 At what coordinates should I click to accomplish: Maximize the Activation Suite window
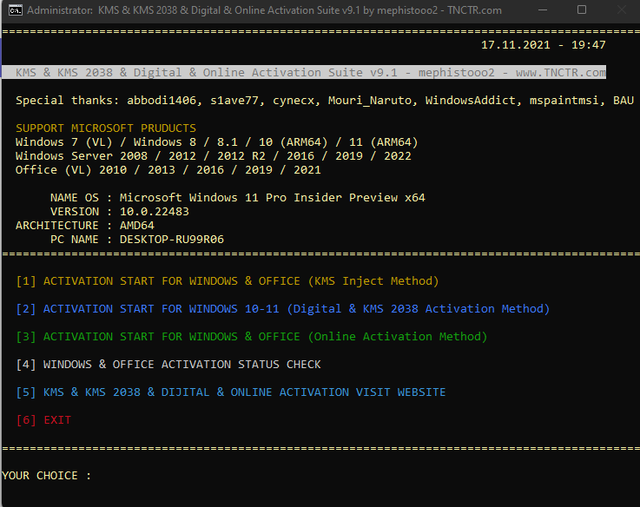click(x=582, y=10)
